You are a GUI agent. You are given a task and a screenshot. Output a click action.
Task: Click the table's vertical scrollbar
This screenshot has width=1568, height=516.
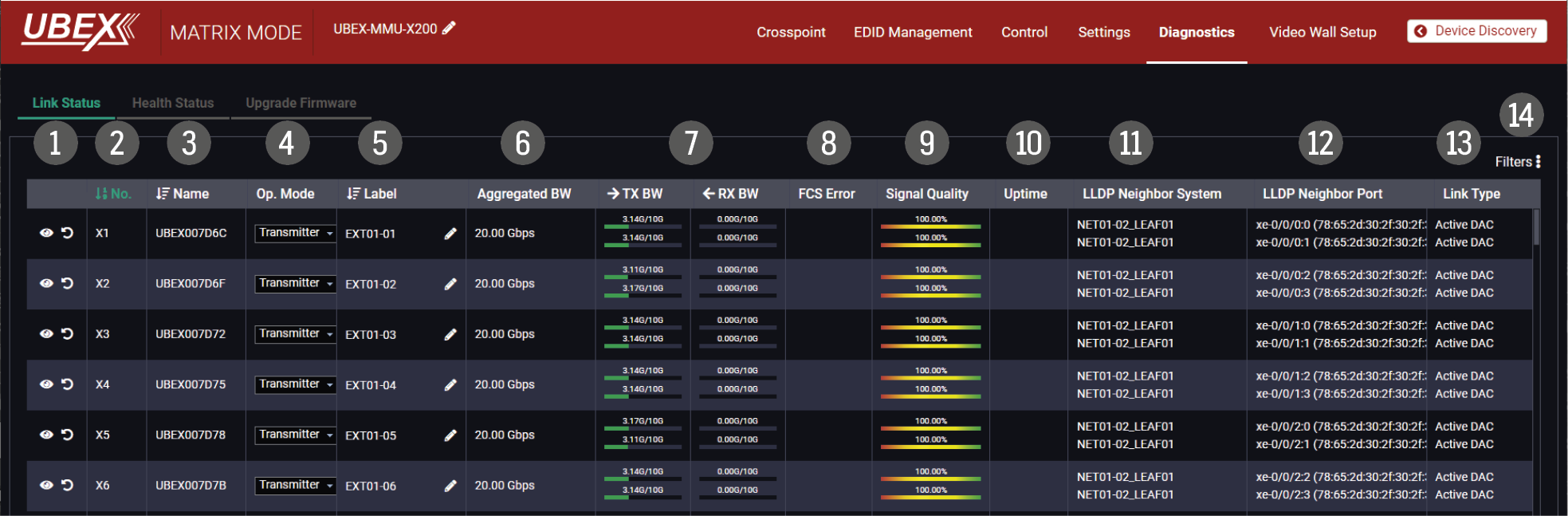tap(1536, 227)
